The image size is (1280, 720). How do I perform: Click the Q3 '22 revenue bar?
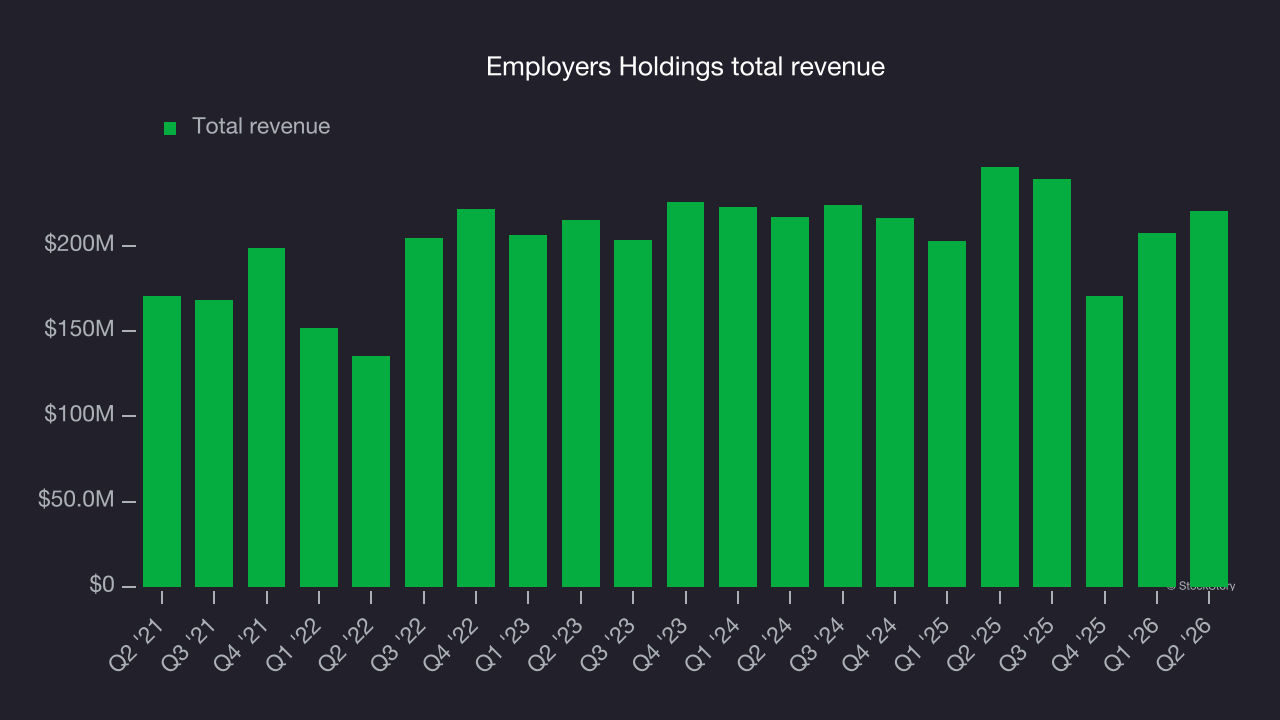click(424, 412)
